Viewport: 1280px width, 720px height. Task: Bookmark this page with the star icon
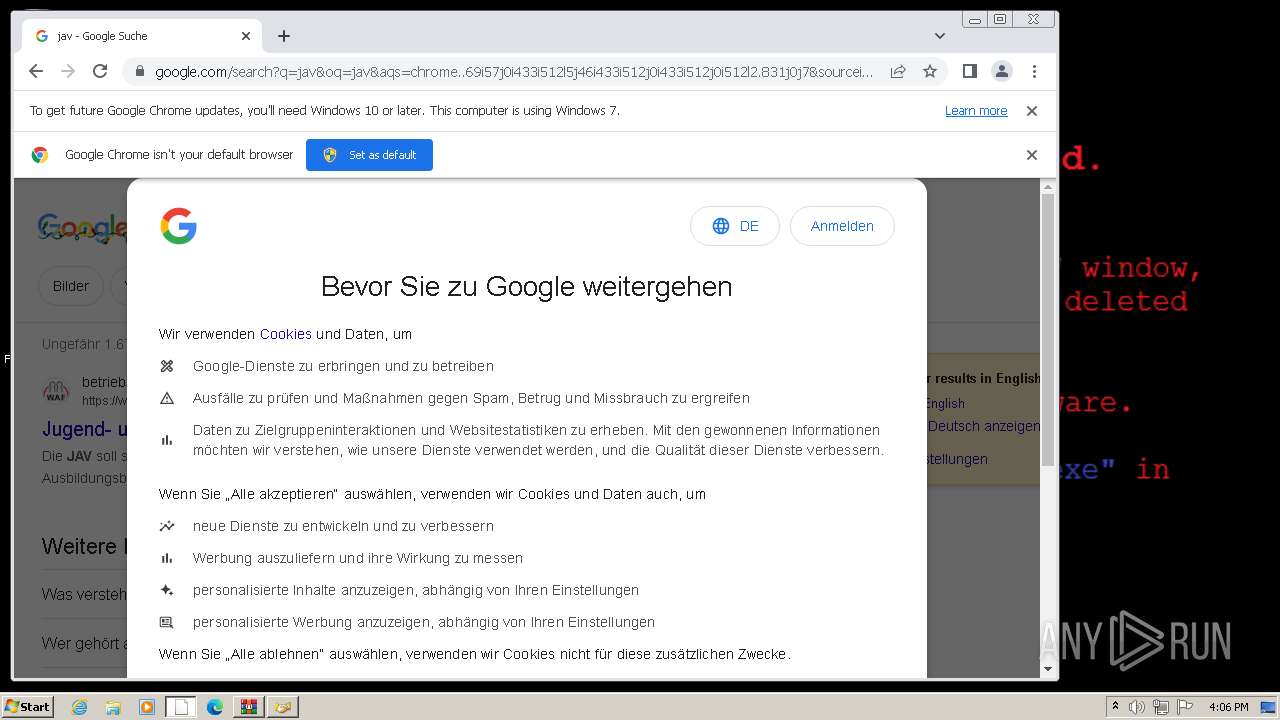[x=930, y=71]
